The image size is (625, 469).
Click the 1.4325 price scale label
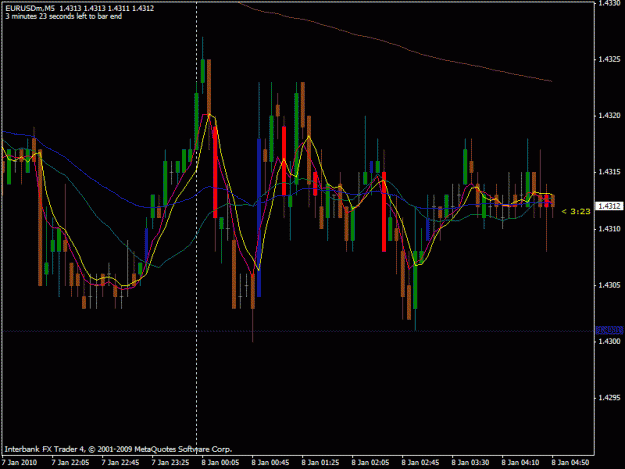[x=609, y=59]
